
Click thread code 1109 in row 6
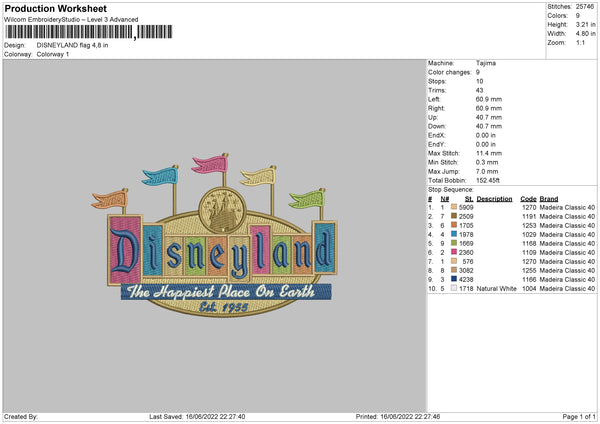(x=529, y=252)
